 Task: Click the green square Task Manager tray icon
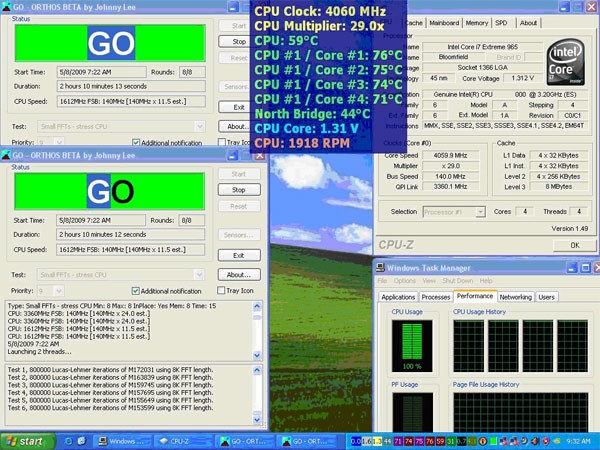click(x=493, y=442)
